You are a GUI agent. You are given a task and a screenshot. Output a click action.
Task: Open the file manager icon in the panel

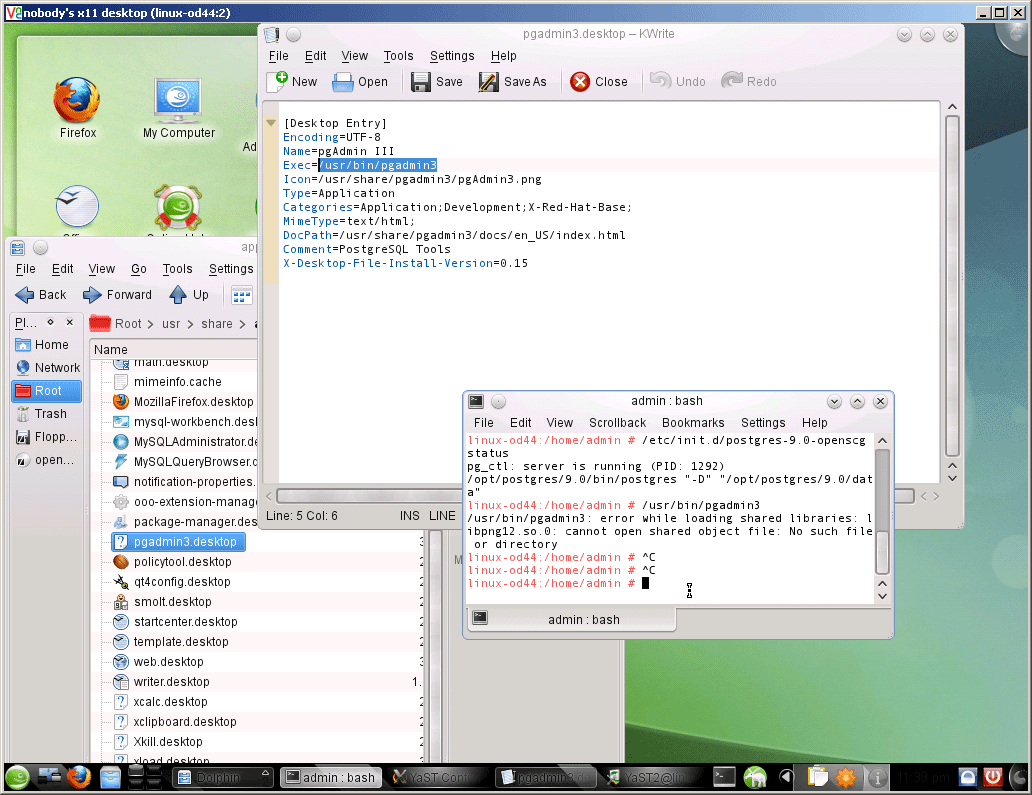point(111,777)
